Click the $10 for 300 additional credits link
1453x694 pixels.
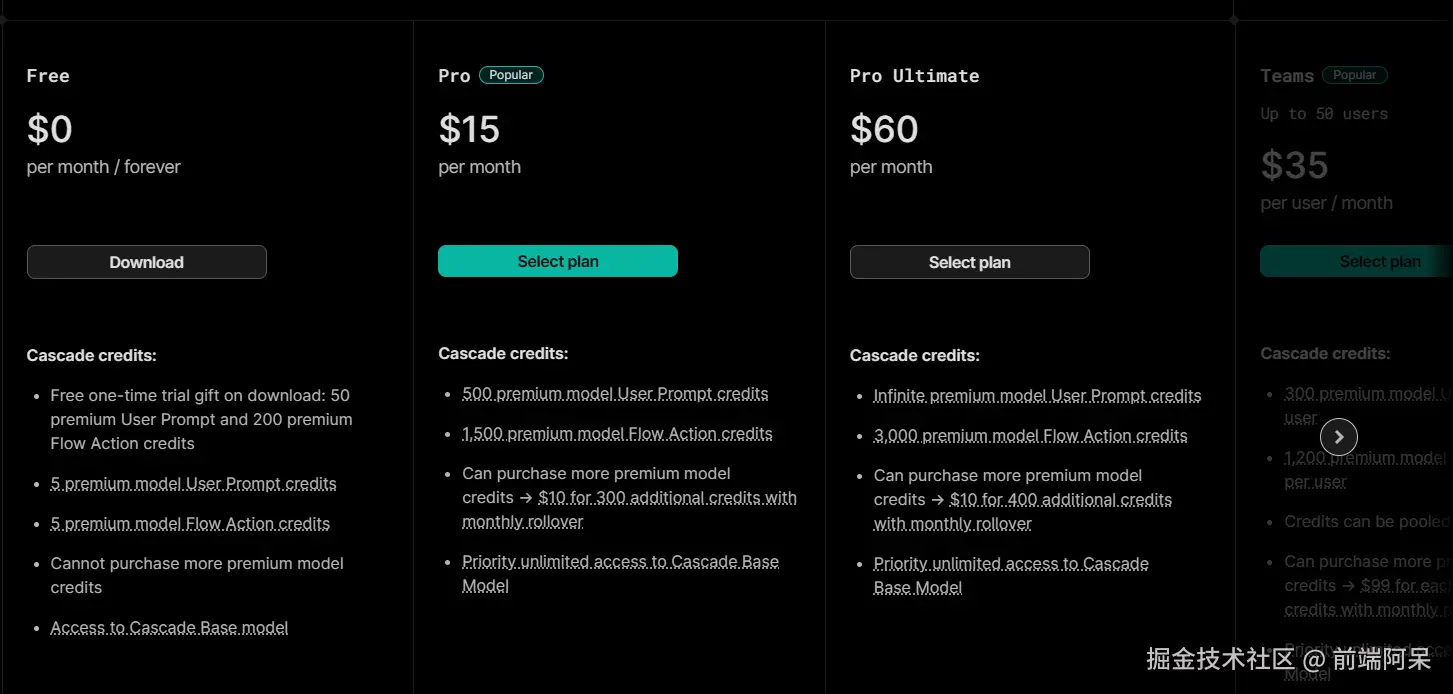coord(667,498)
